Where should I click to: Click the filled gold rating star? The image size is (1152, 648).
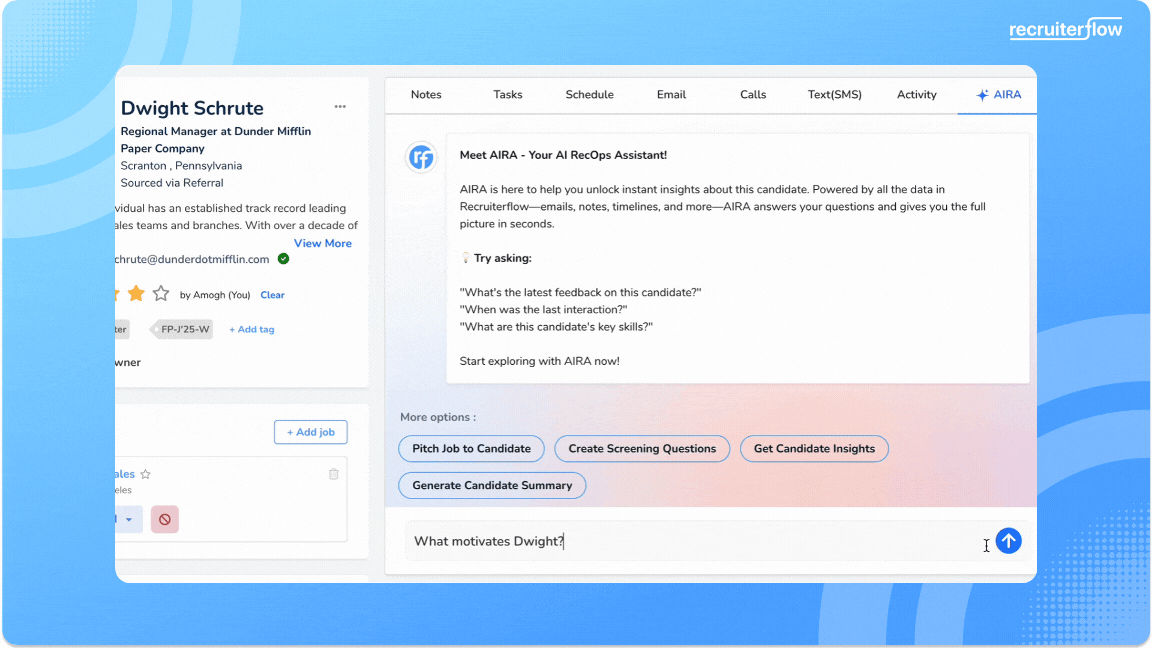pos(136,294)
